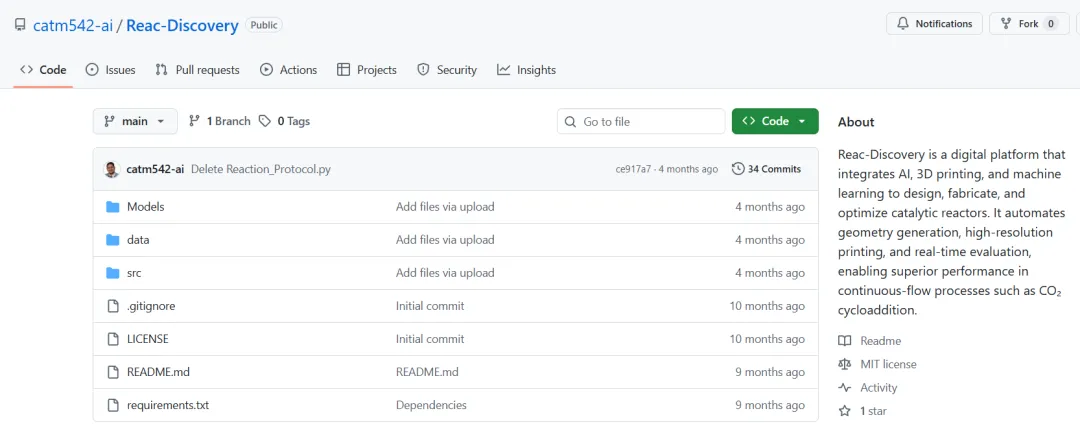Open the Actions tab
The width and height of the screenshot is (1080, 424).
(289, 70)
